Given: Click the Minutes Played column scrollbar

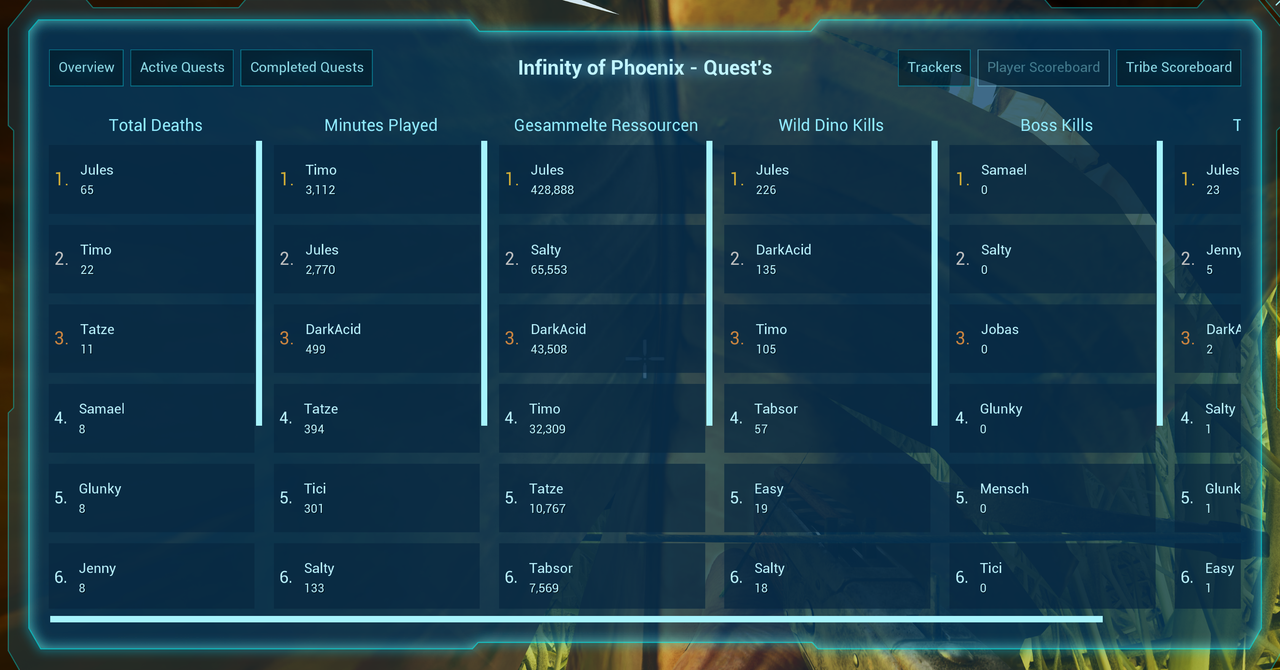Looking at the screenshot, I should pos(484,283).
